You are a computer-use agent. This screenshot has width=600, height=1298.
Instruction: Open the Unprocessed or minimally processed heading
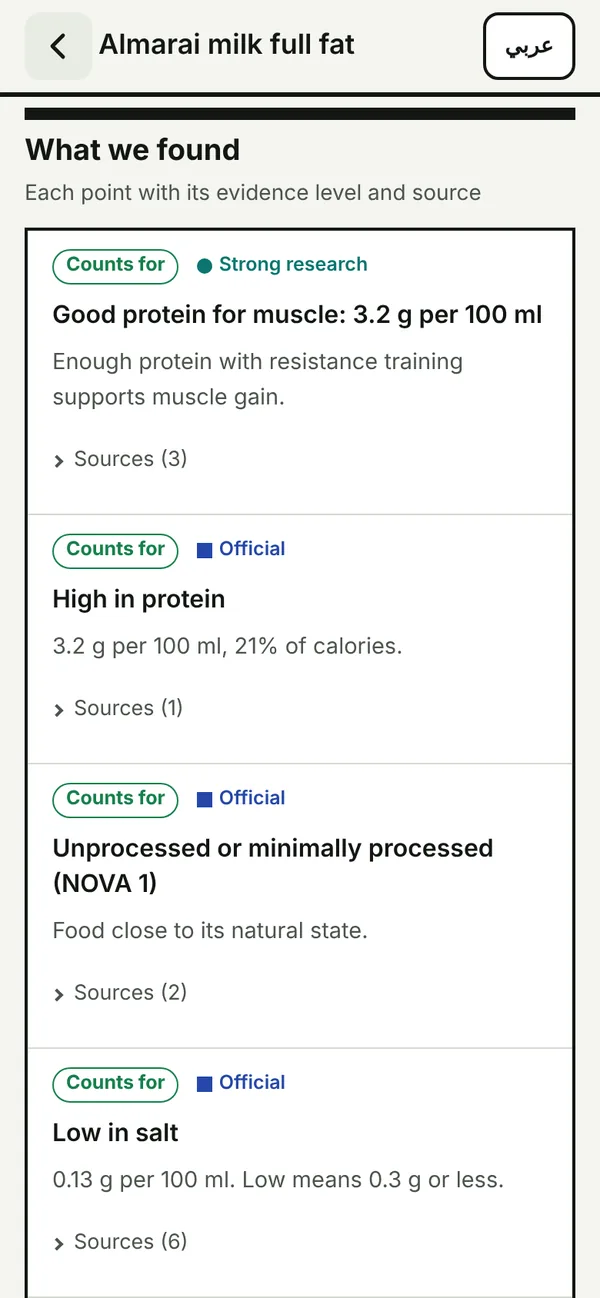(273, 866)
